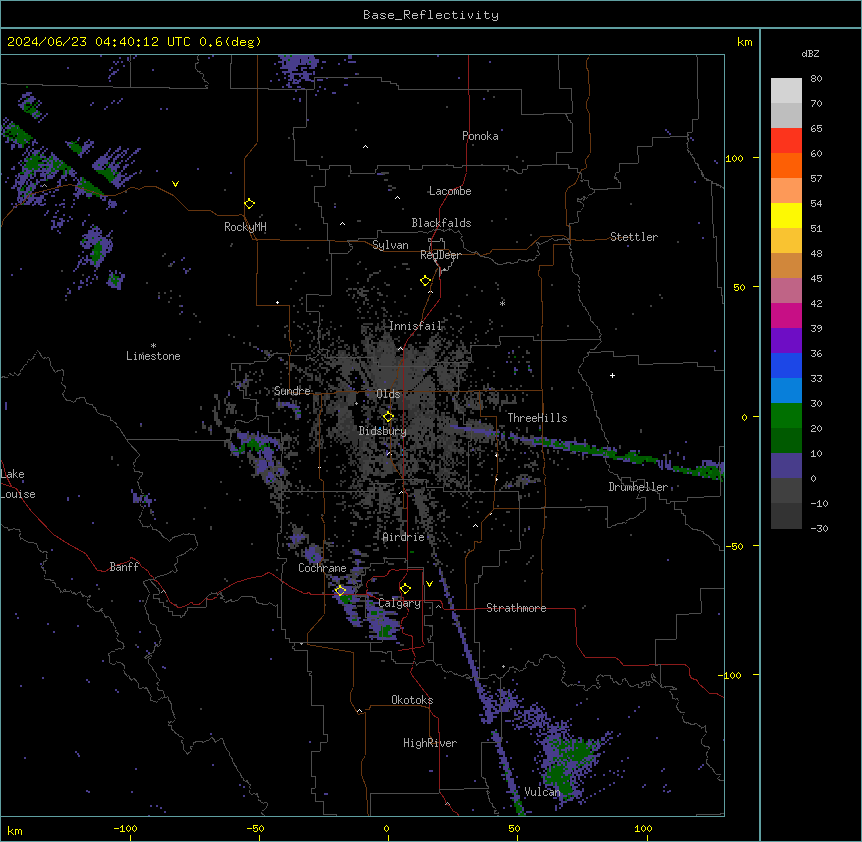Click the Limestone label
The image size is (862, 842).
153,356
